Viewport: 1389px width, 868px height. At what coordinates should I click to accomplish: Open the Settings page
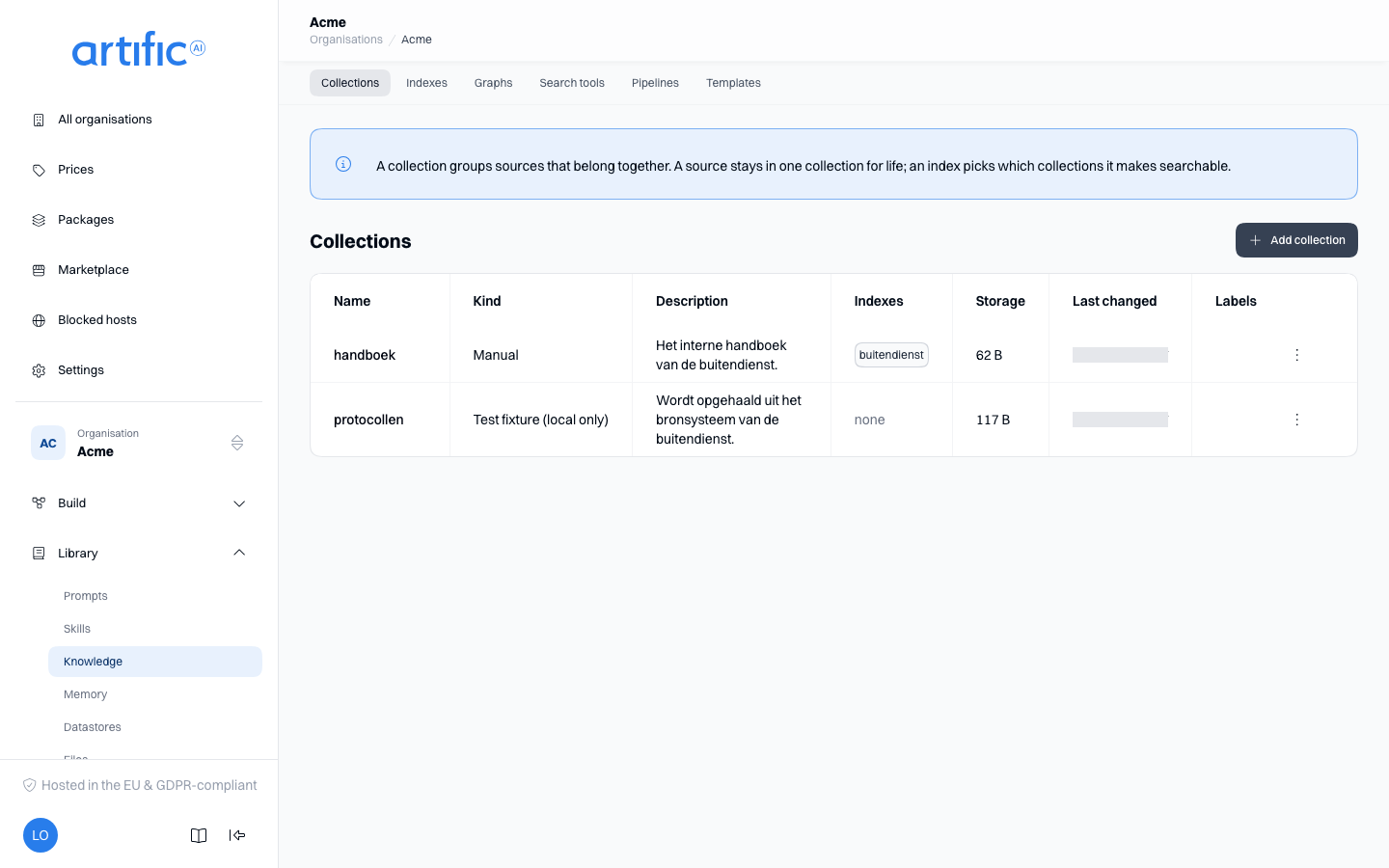(139, 370)
